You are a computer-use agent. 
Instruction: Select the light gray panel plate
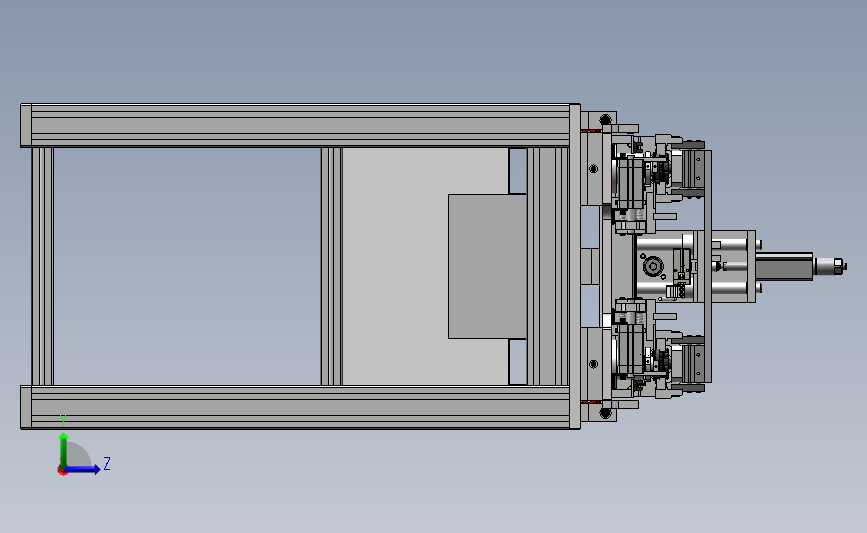click(x=395, y=266)
